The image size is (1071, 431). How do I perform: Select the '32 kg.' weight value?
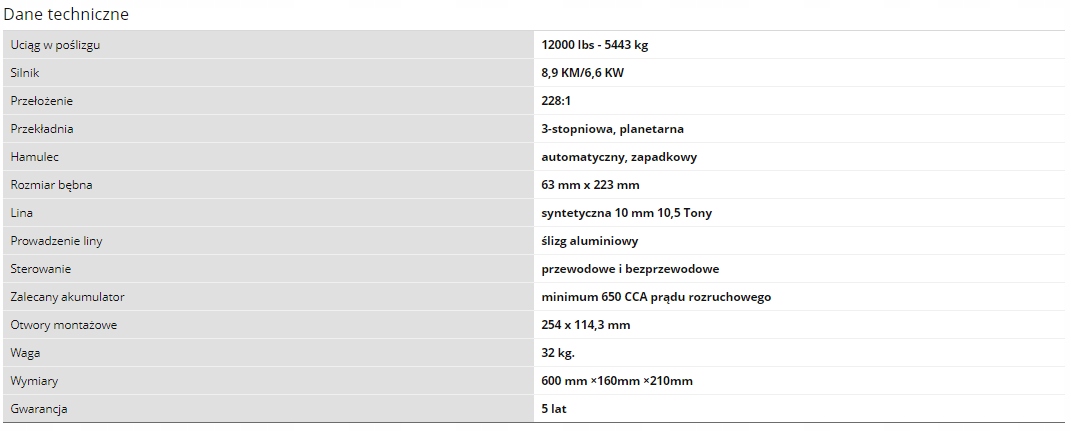click(558, 353)
